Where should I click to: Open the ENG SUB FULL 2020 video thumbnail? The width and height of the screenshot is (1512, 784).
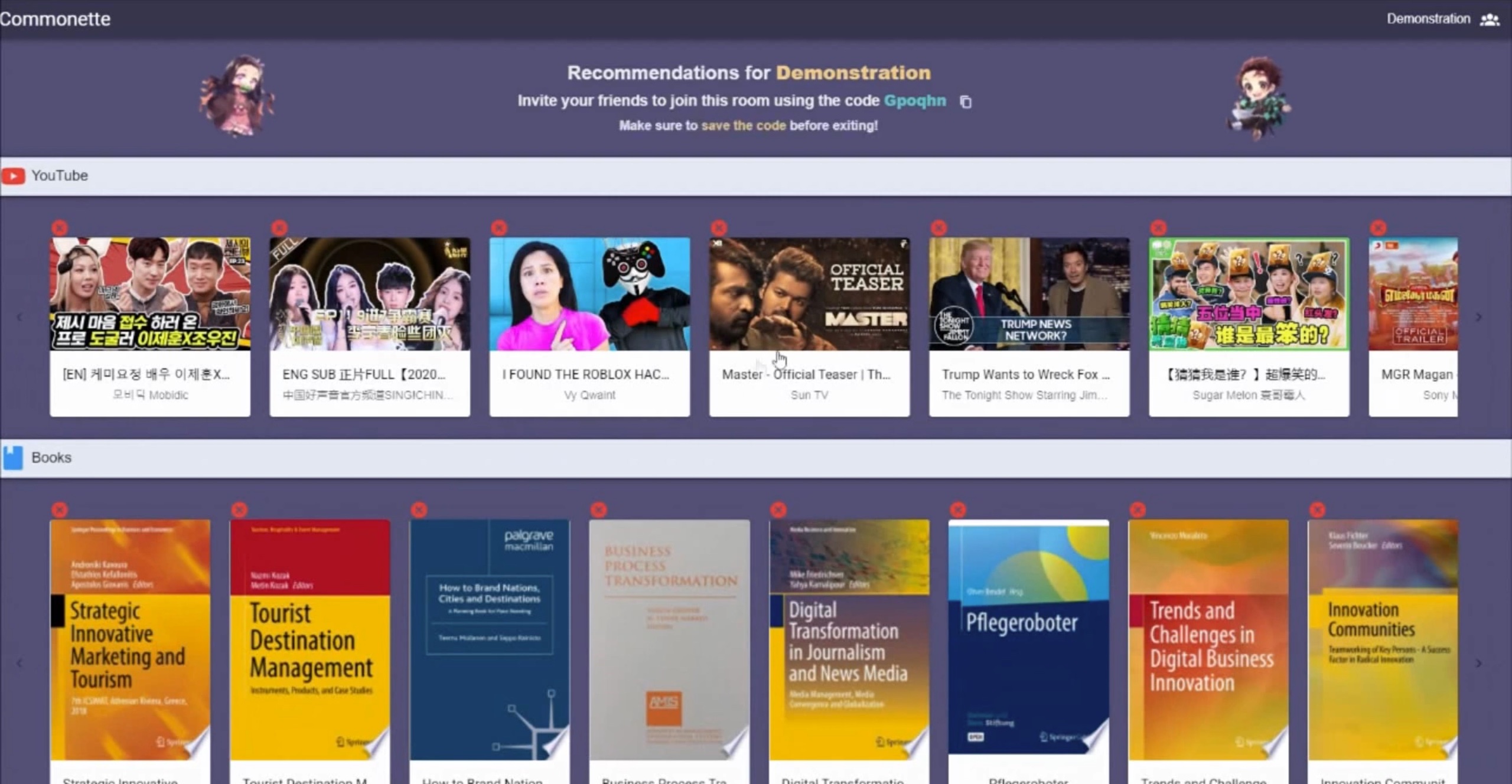(370, 294)
